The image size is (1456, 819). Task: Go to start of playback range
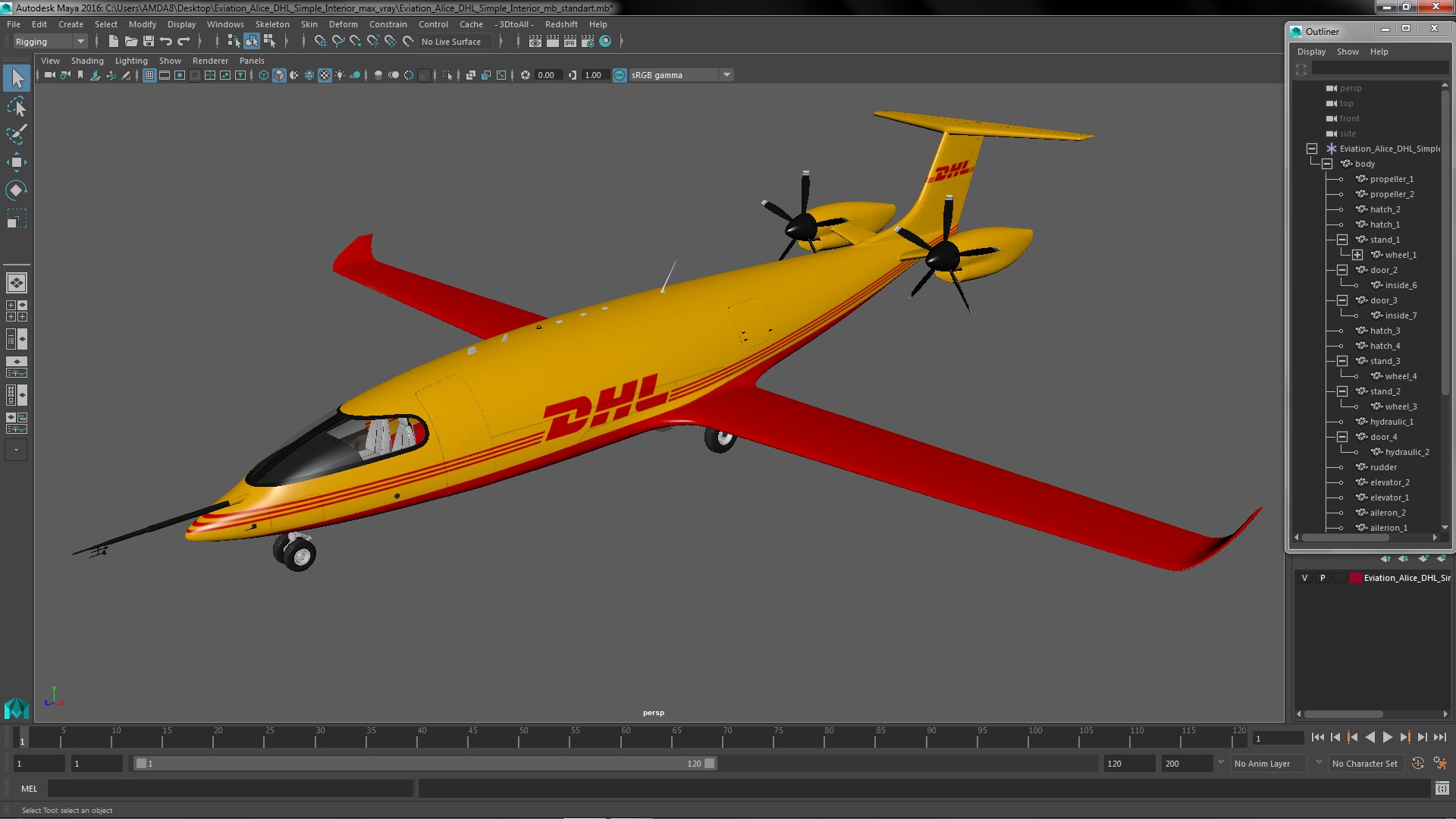click(1317, 737)
